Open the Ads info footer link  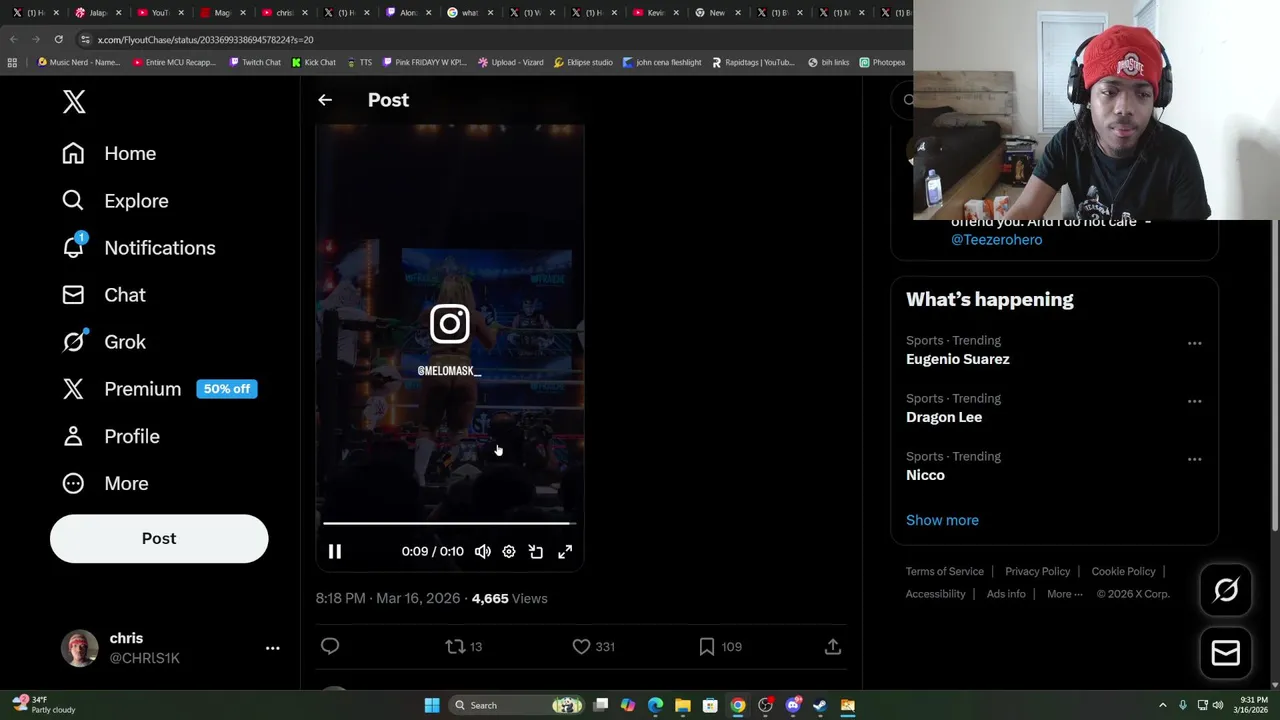point(1006,594)
